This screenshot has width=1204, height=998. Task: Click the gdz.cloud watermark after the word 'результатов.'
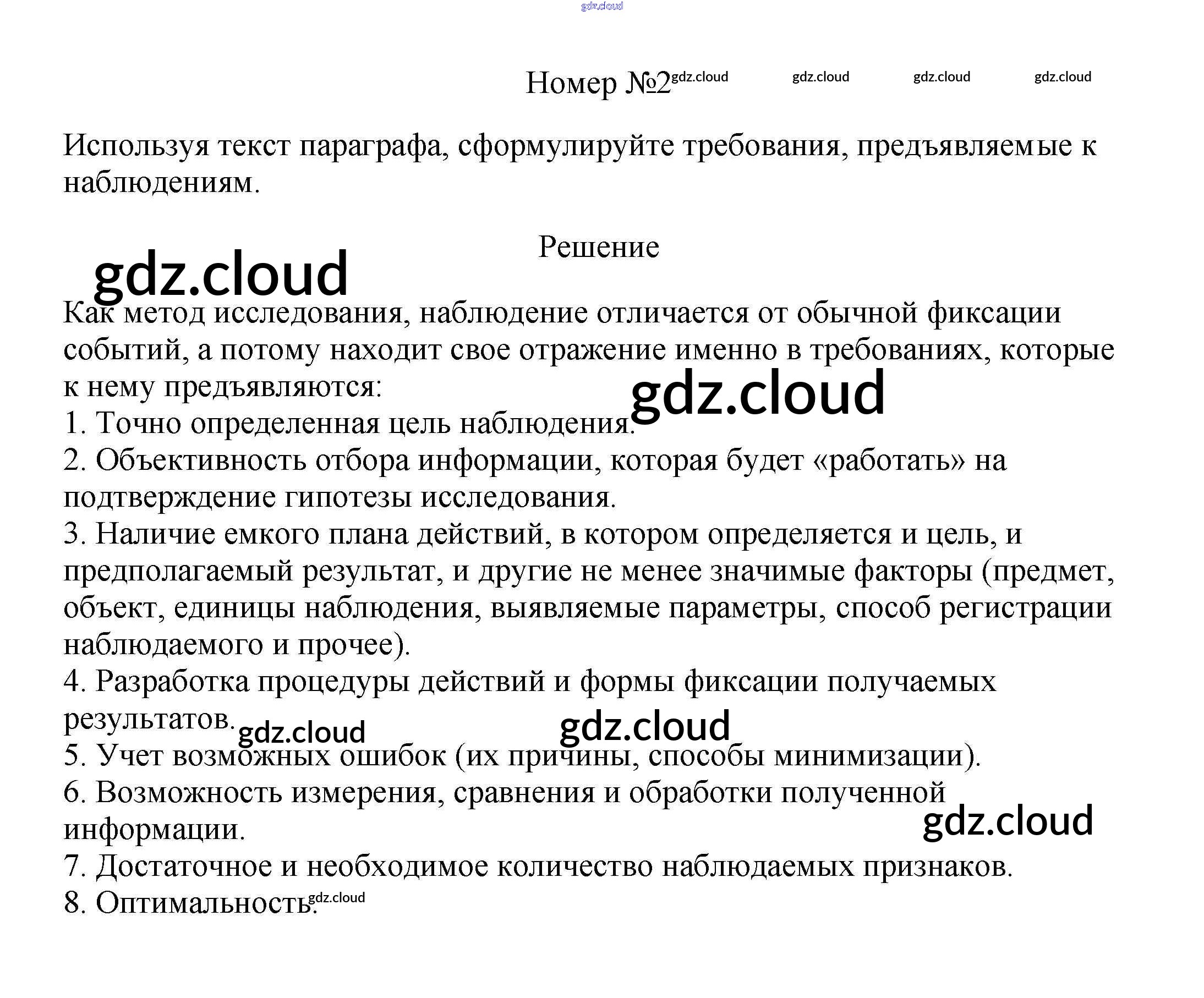(301, 733)
